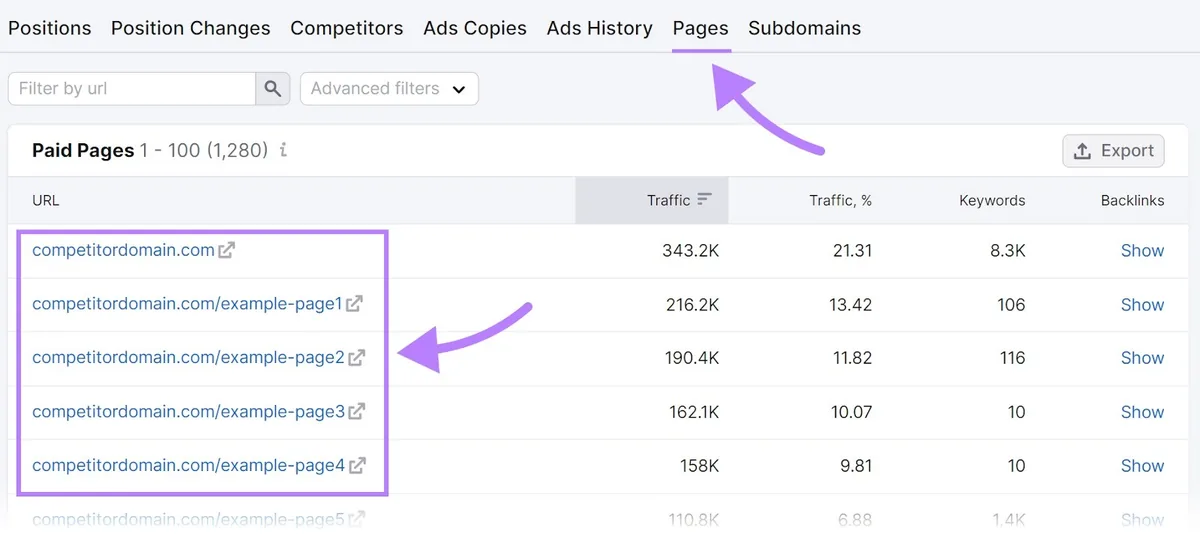Viewport: 1200px width, 543px height.
Task: Open the example-page2 URL link
Action: point(188,357)
